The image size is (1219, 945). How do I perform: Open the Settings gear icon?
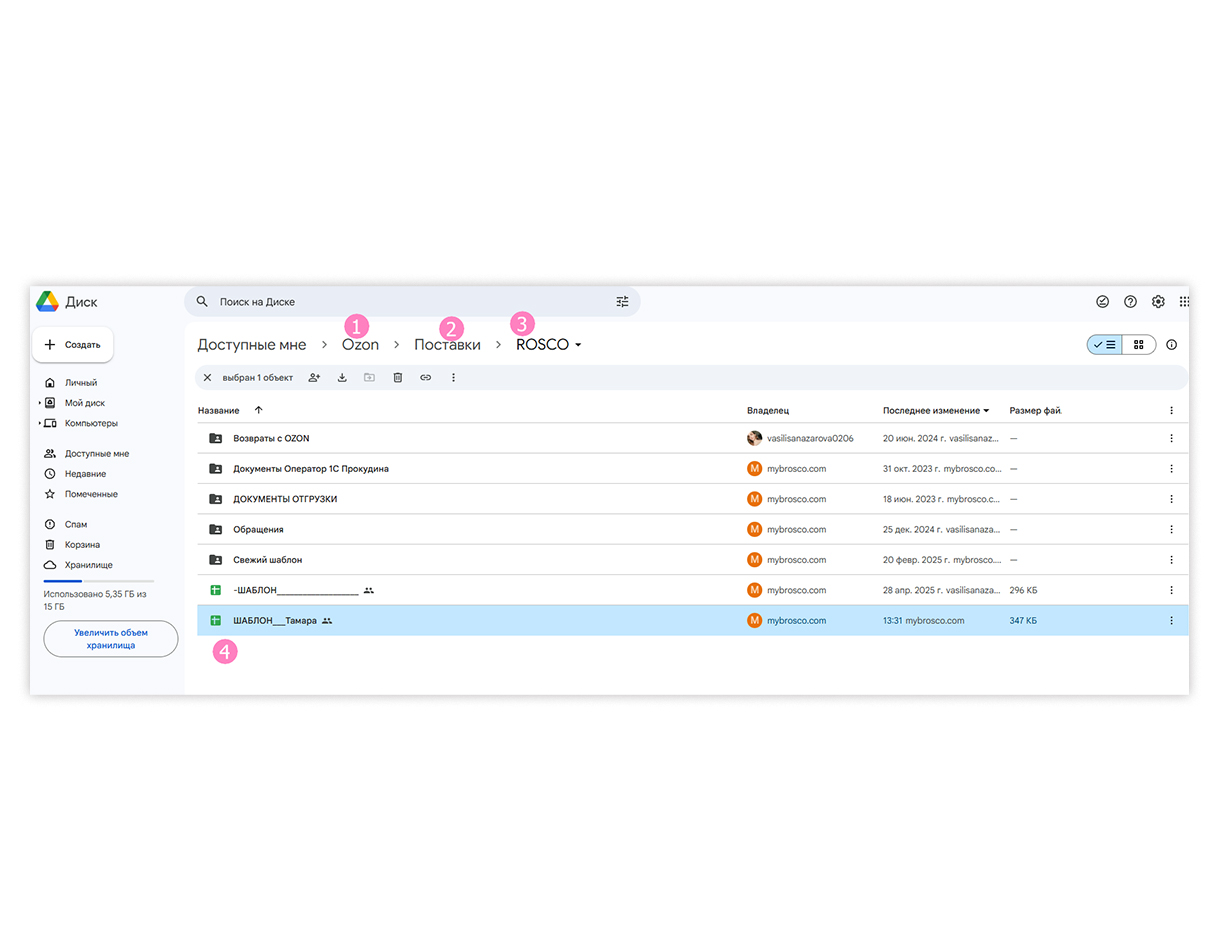point(1158,301)
